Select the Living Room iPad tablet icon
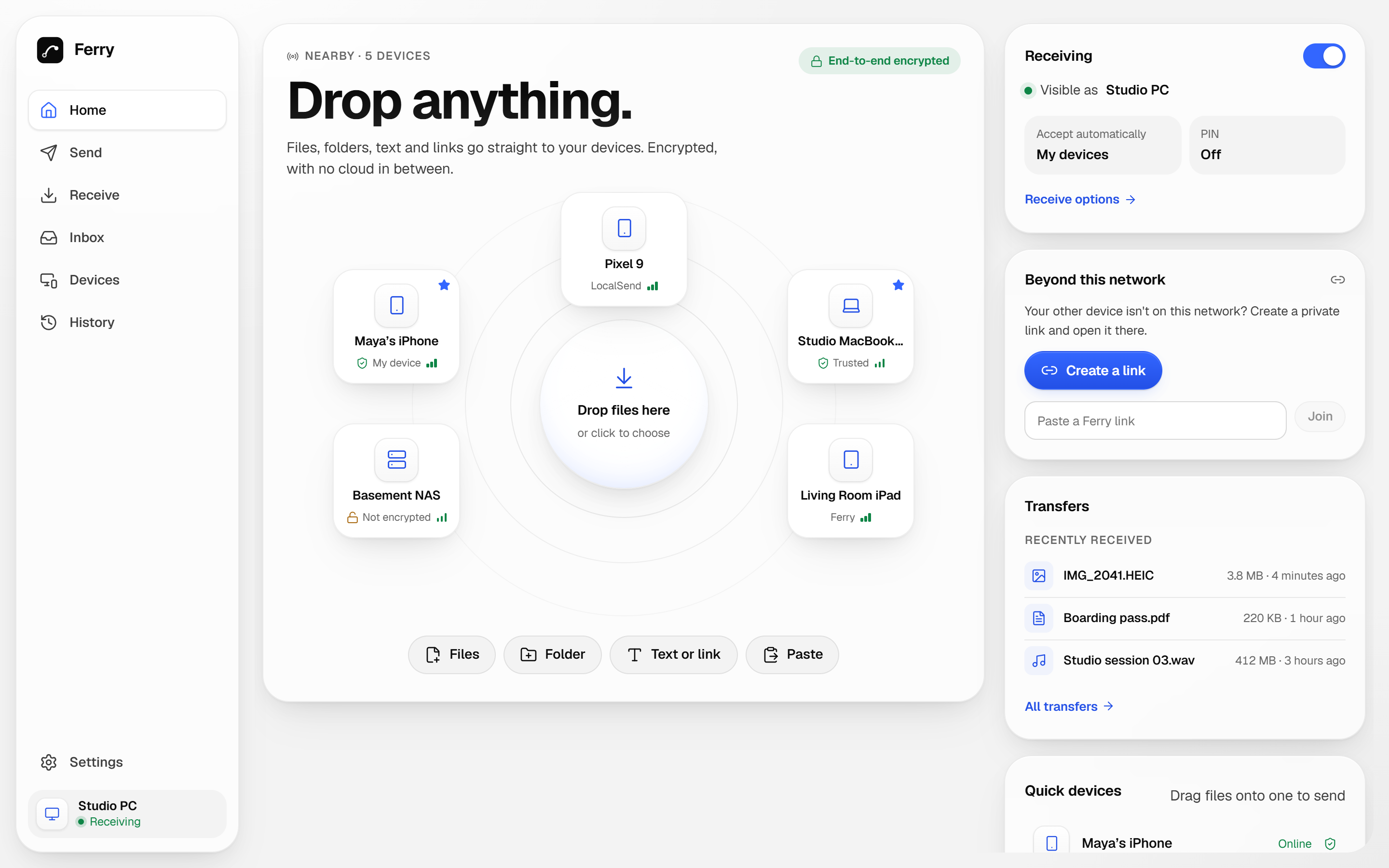 coord(851,459)
